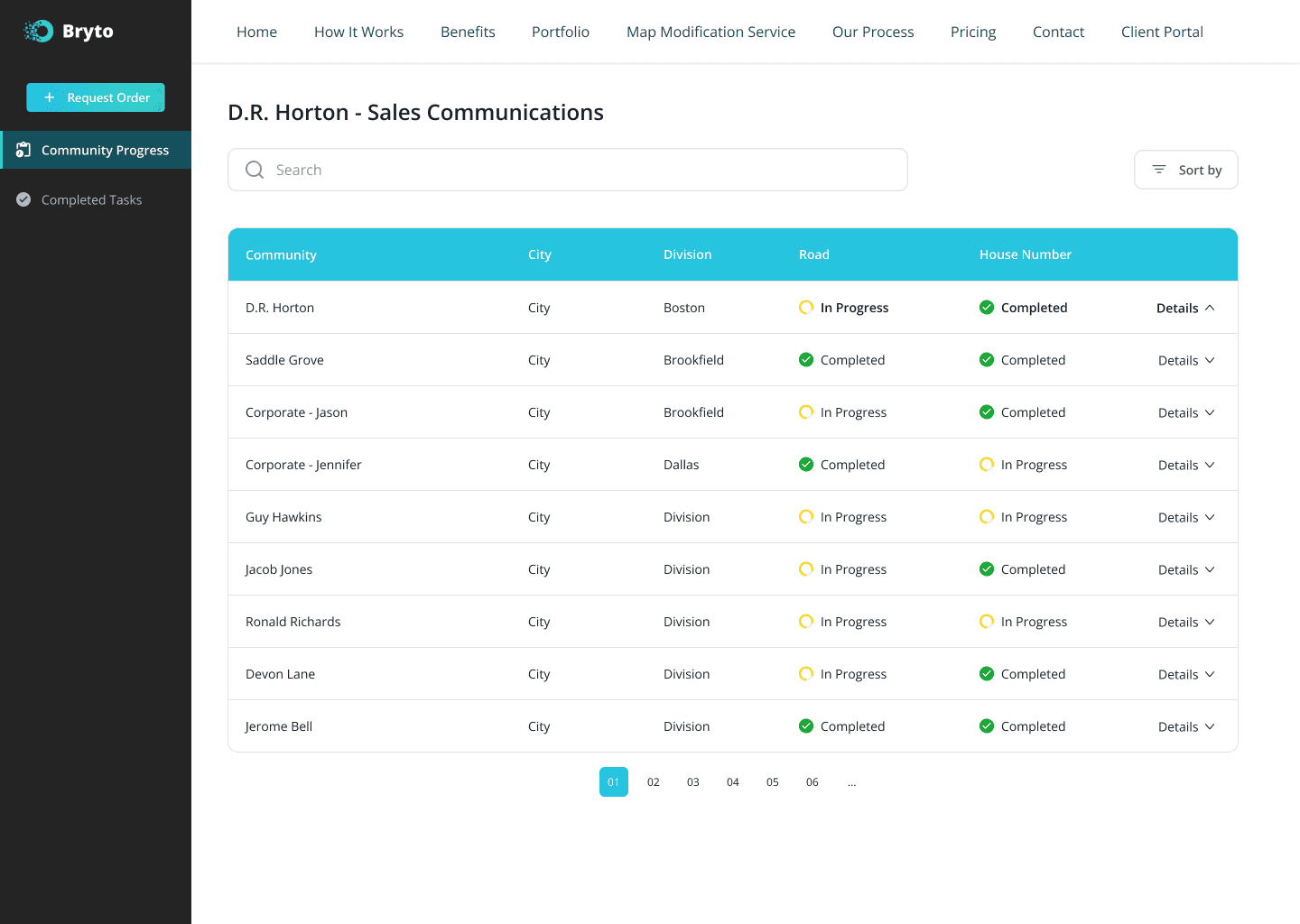Navigate to Portfolio
Image resolution: width=1300 pixels, height=924 pixels.
coord(561,32)
